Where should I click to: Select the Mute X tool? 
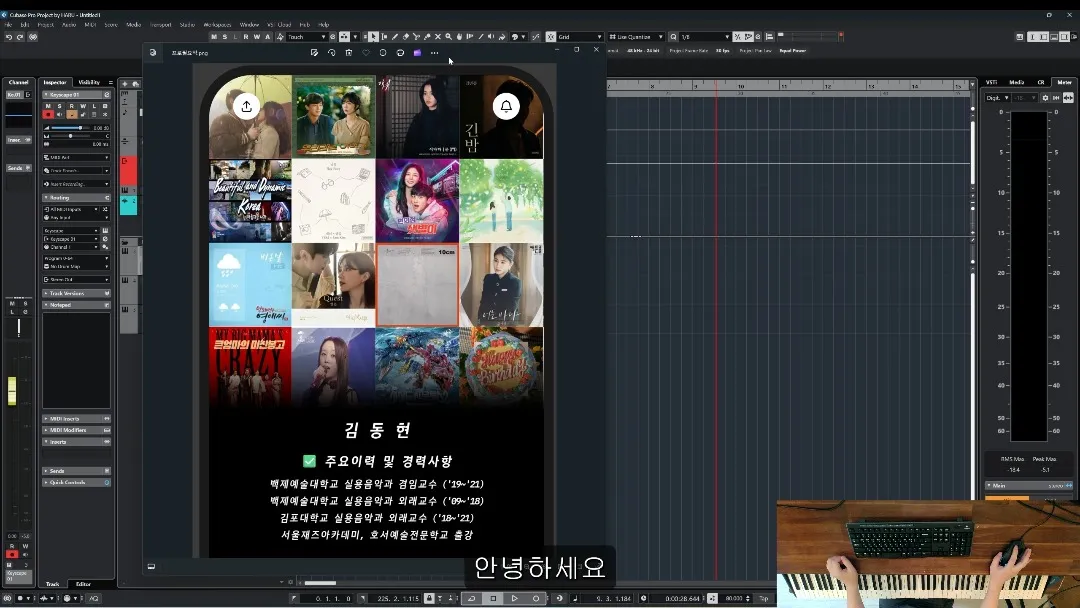(437, 36)
